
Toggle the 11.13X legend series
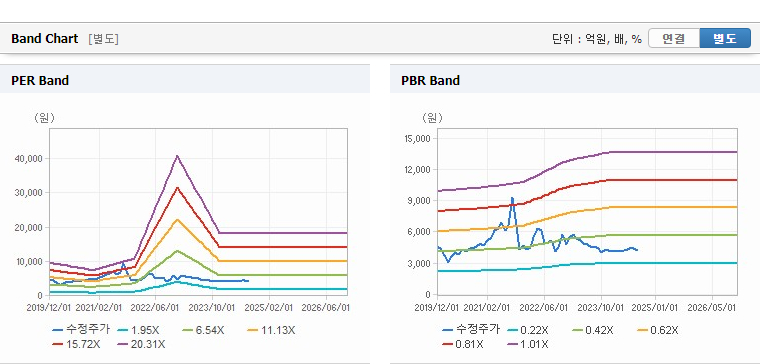270,330
